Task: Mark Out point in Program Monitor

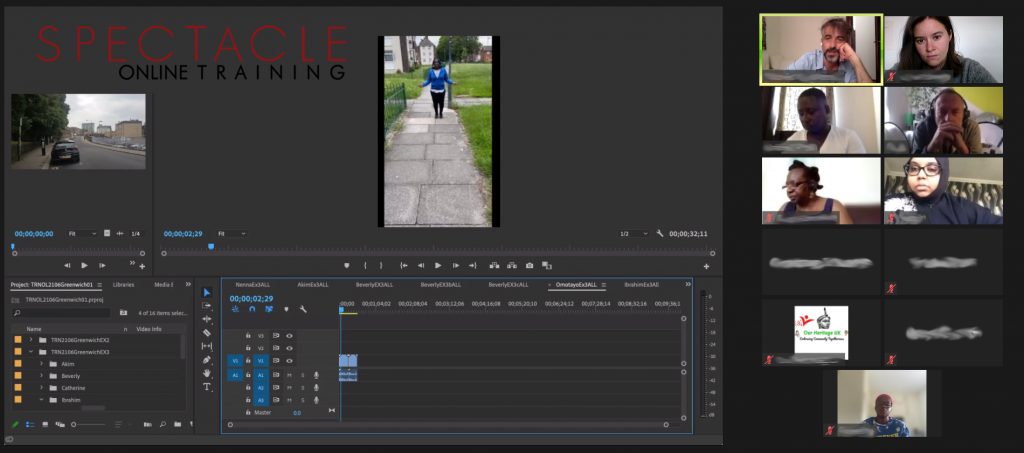Action: click(x=382, y=266)
